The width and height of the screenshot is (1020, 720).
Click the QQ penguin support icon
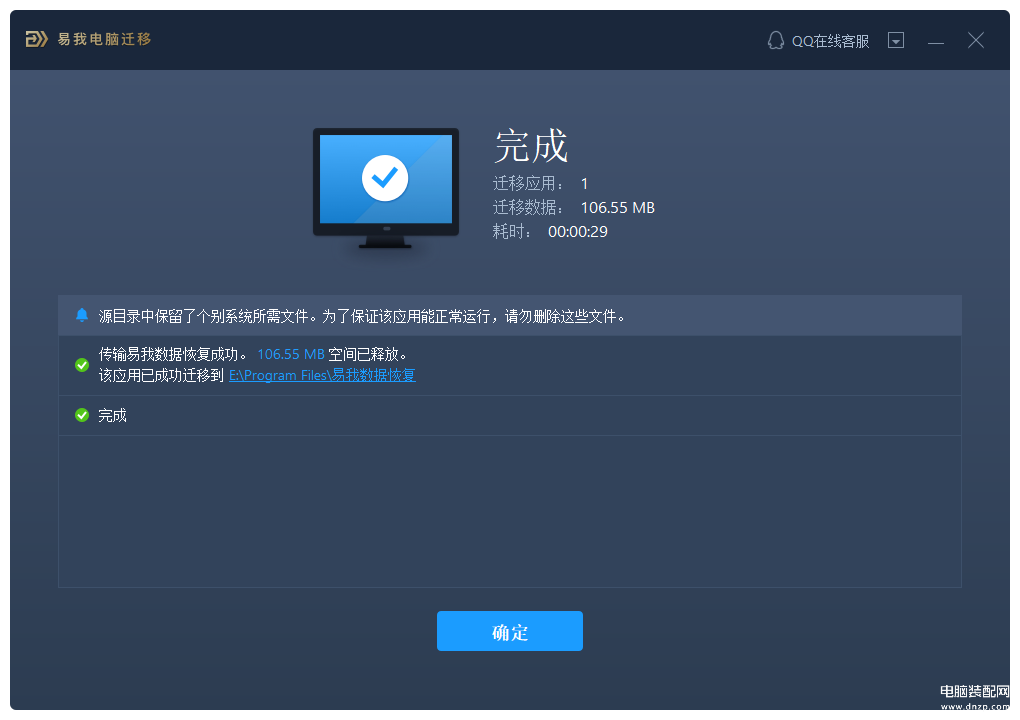pyautogui.click(x=775, y=40)
